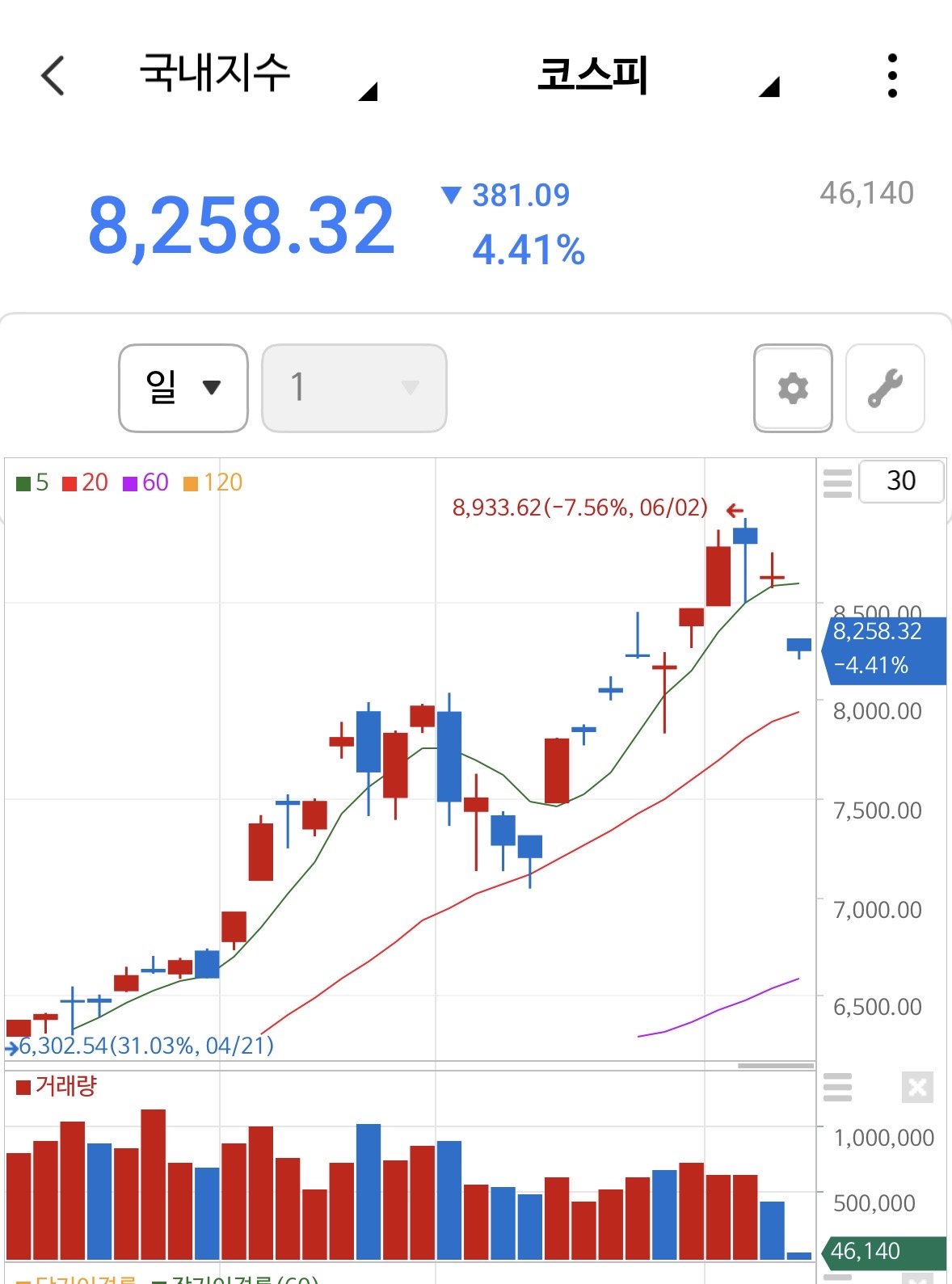Select the 20-day moving average legend

(85, 482)
